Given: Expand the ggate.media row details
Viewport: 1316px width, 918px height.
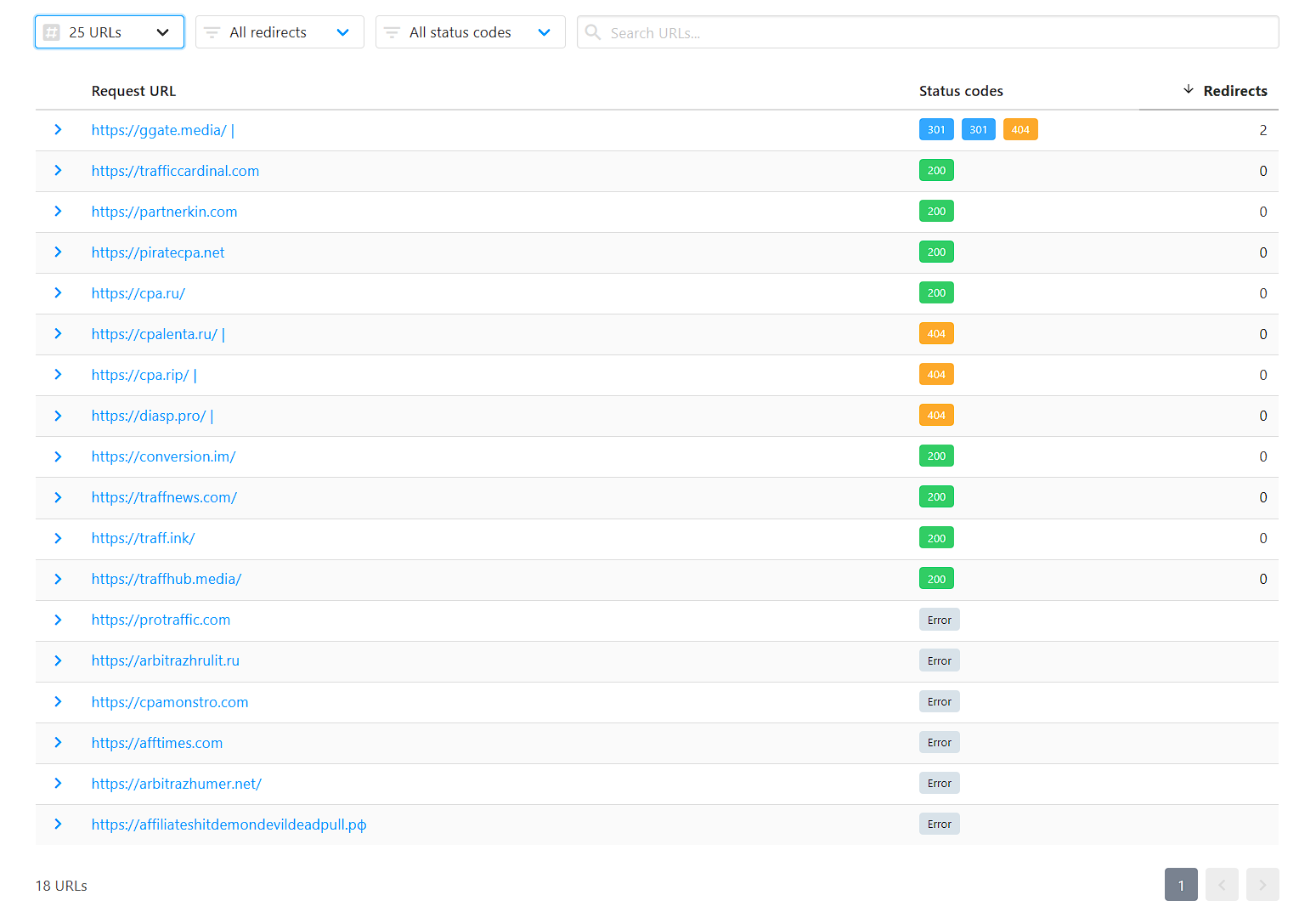Looking at the screenshot, I should click(x=58, y=130).
